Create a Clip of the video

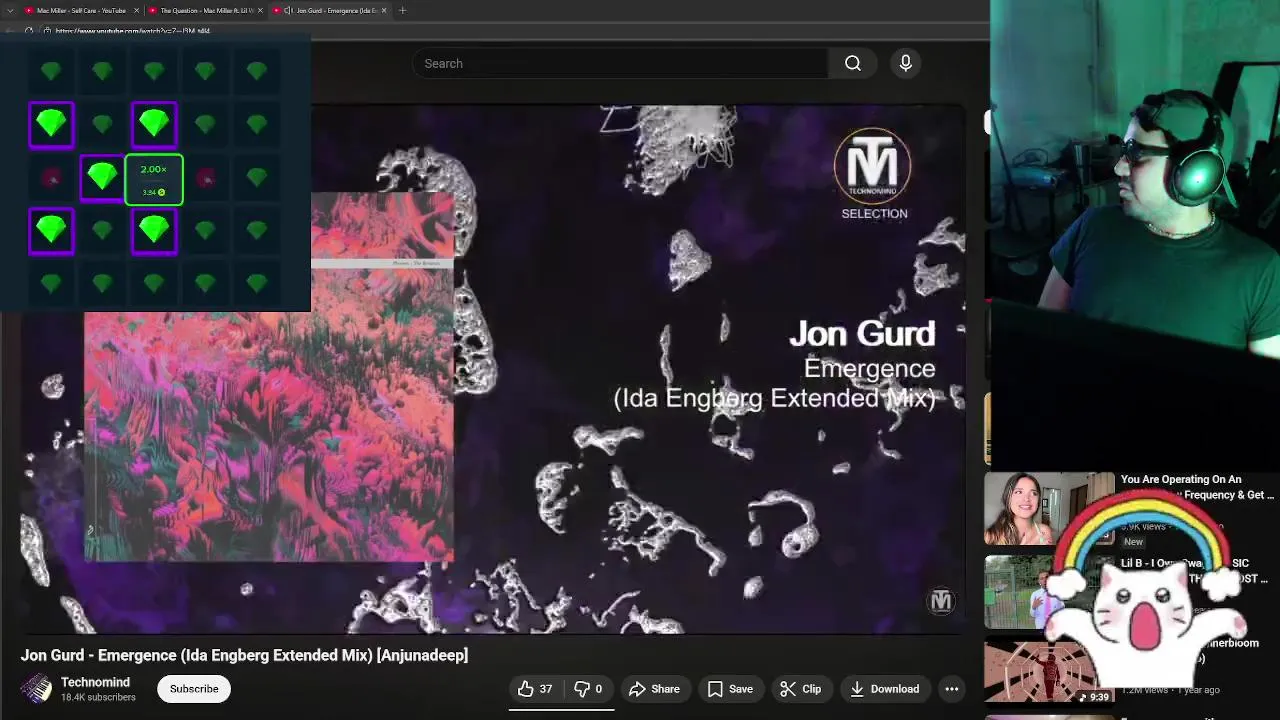click(x=800, y=689)
